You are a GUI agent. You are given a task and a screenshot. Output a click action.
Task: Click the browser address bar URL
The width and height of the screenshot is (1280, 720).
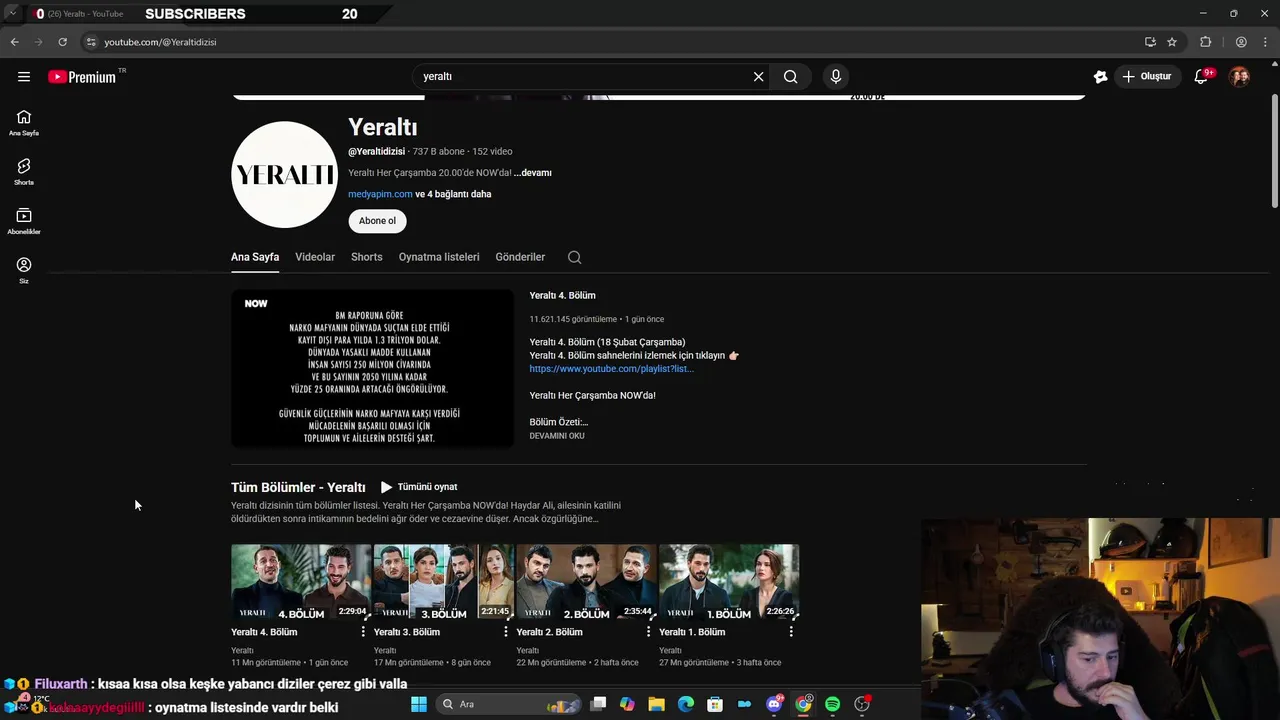(160, 42)
